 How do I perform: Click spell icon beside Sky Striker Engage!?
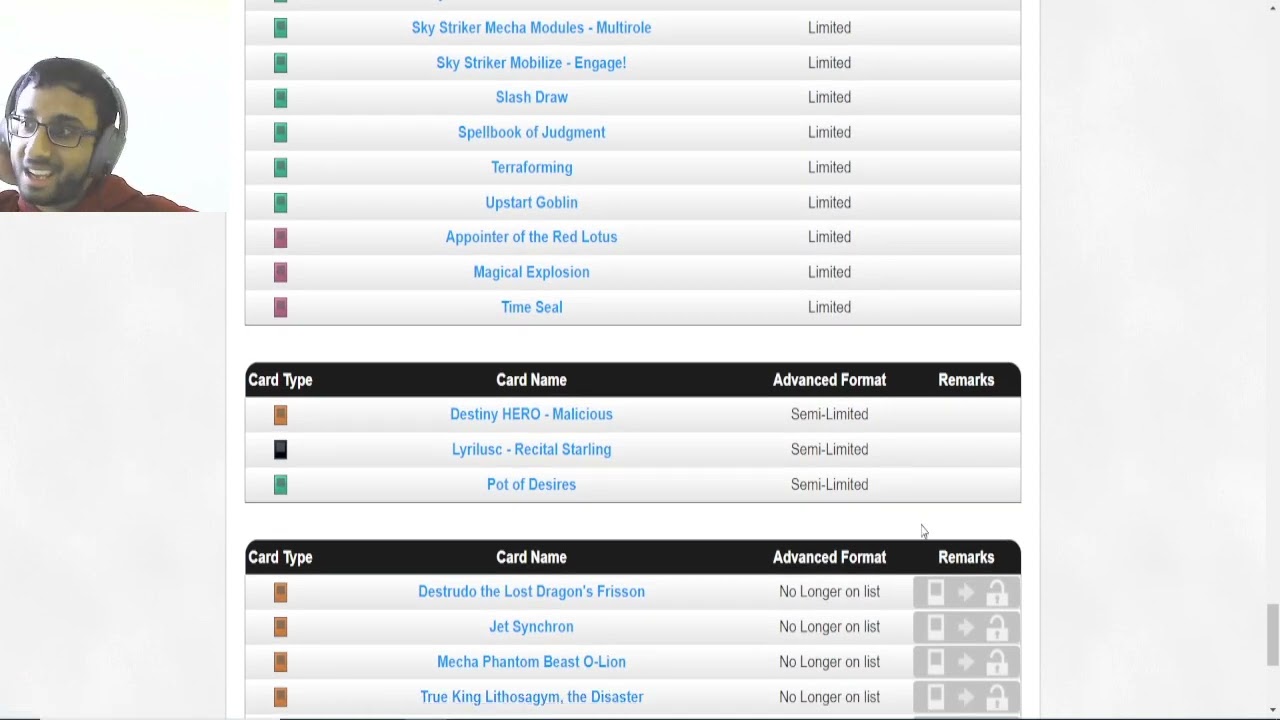click(x=280, y=63)
